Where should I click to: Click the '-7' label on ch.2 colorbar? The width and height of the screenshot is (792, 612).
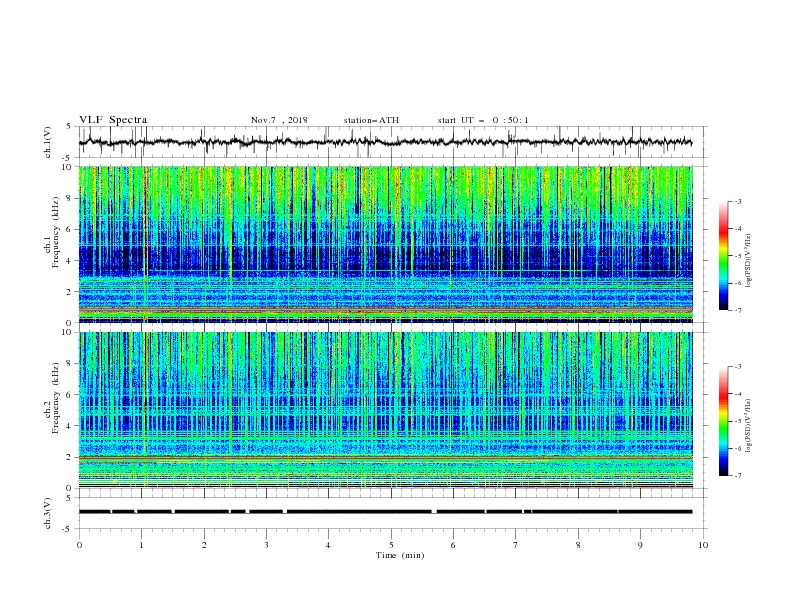tap(737, 475)
